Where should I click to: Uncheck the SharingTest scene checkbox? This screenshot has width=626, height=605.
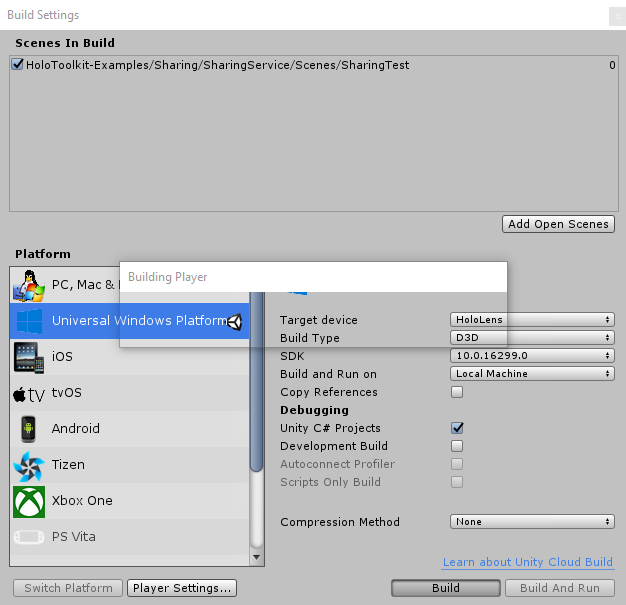pos(17,64)
